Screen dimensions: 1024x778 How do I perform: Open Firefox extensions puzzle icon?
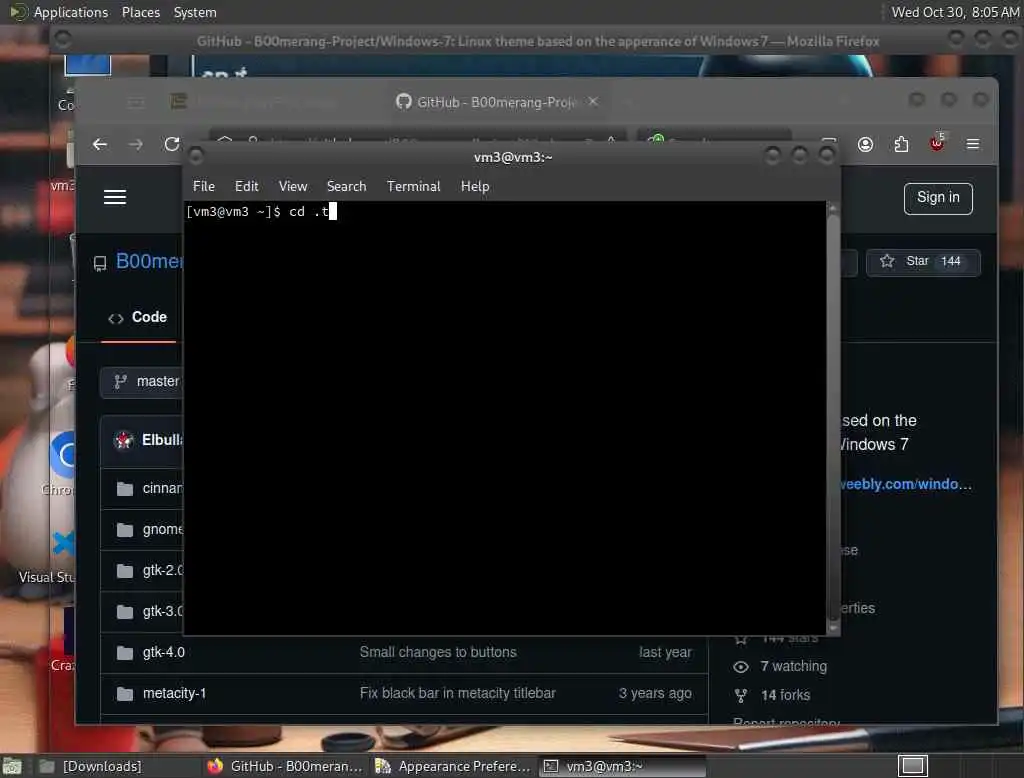click(x=901, y=144)
